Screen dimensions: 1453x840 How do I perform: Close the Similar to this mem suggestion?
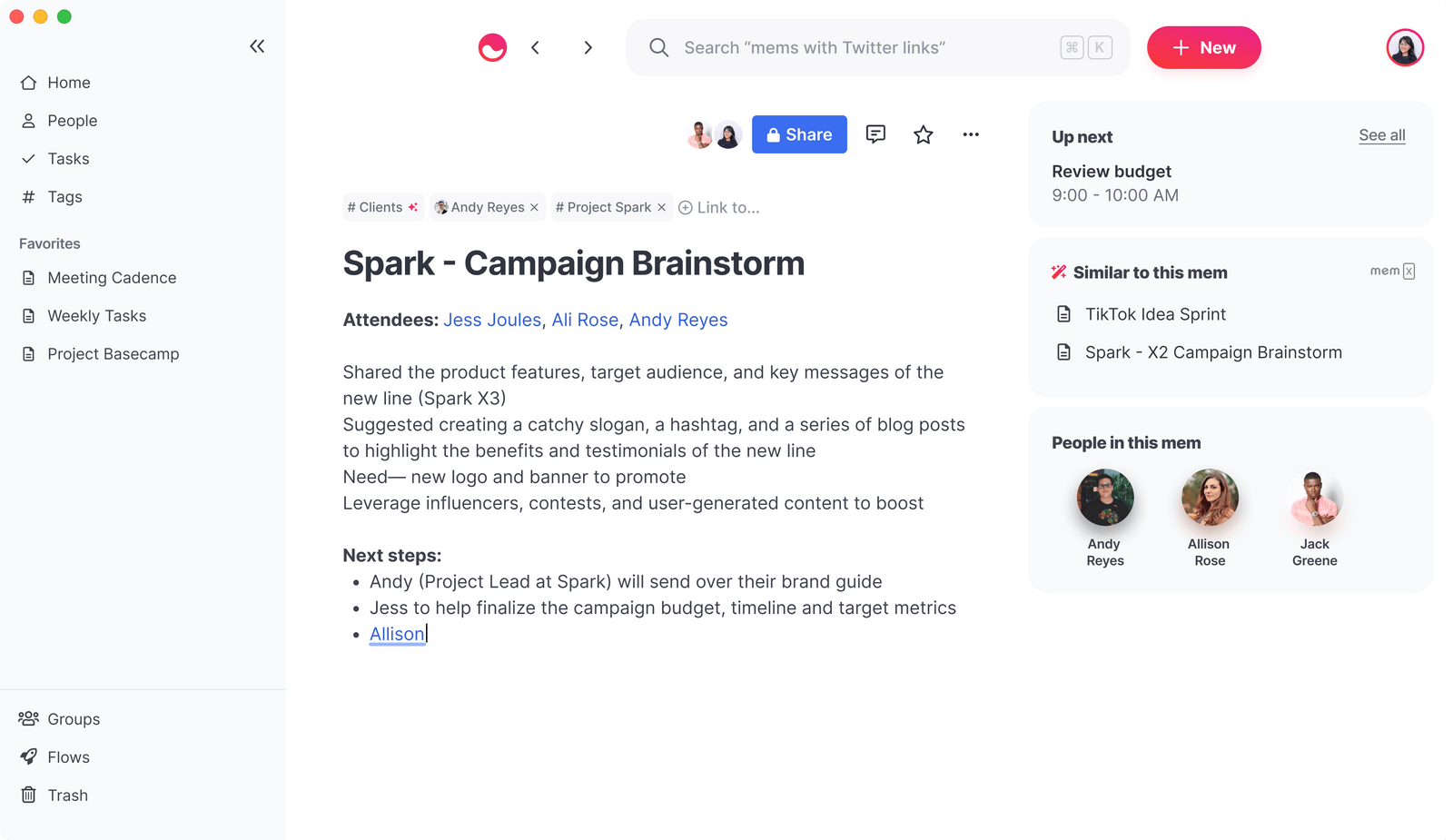click(1409, 271)
